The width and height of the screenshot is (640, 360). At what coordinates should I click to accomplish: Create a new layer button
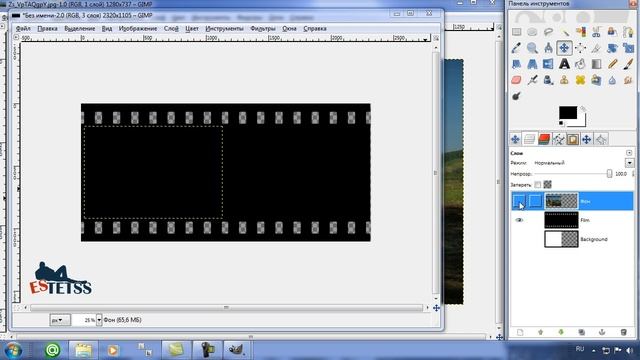[x=520, y=332]
